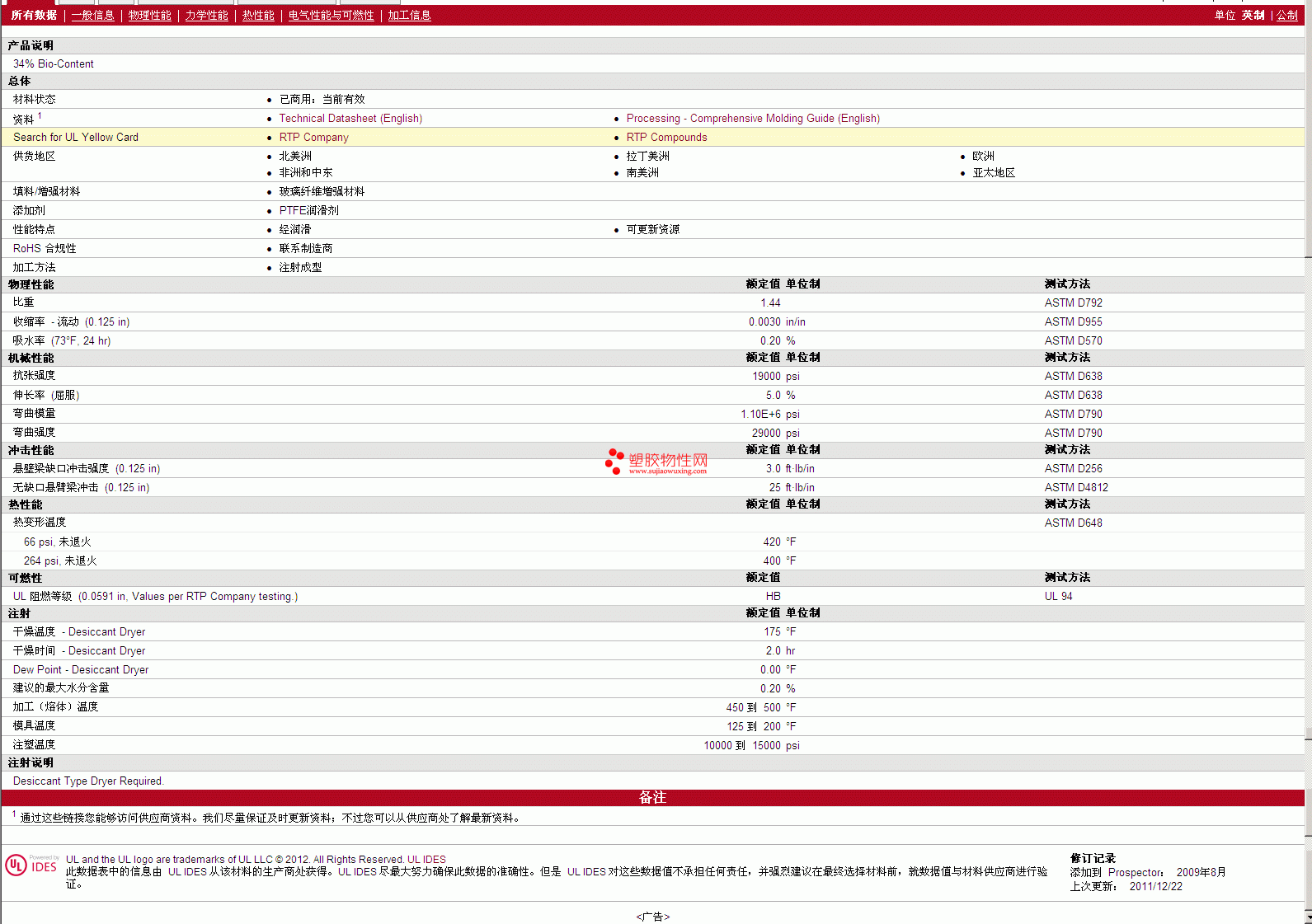This screenshot has height=924, width=1312.
Task: Switch to the 物理性能 tab
Action: 149,16
